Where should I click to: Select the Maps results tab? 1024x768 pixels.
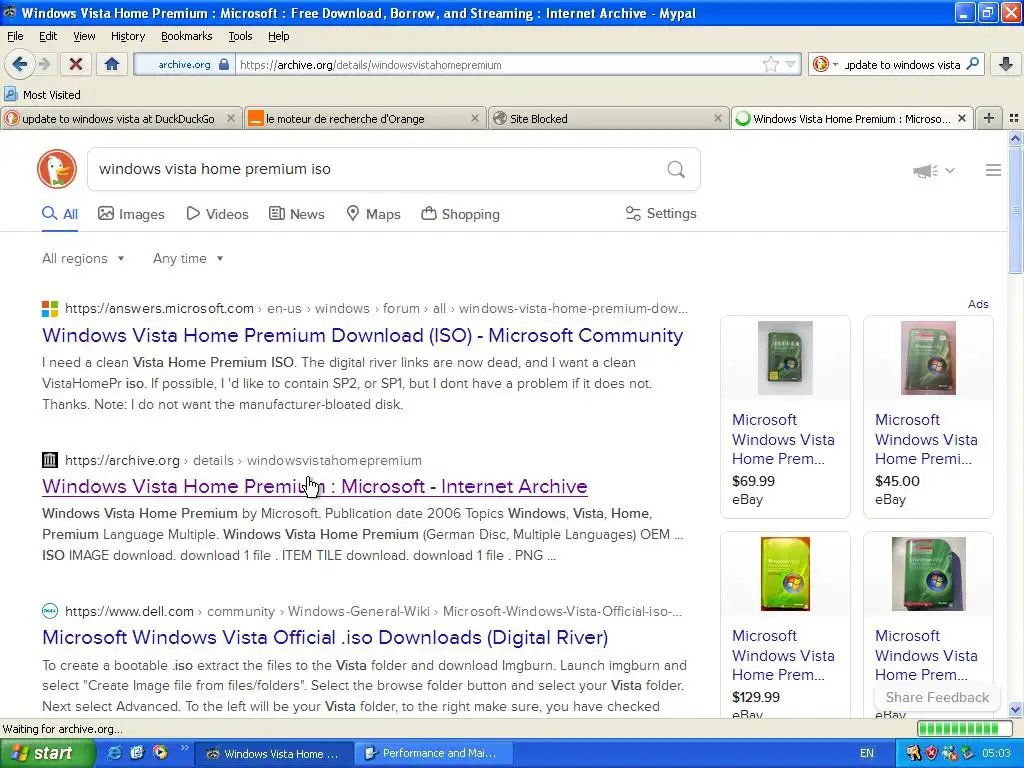(x=374, y=214)
